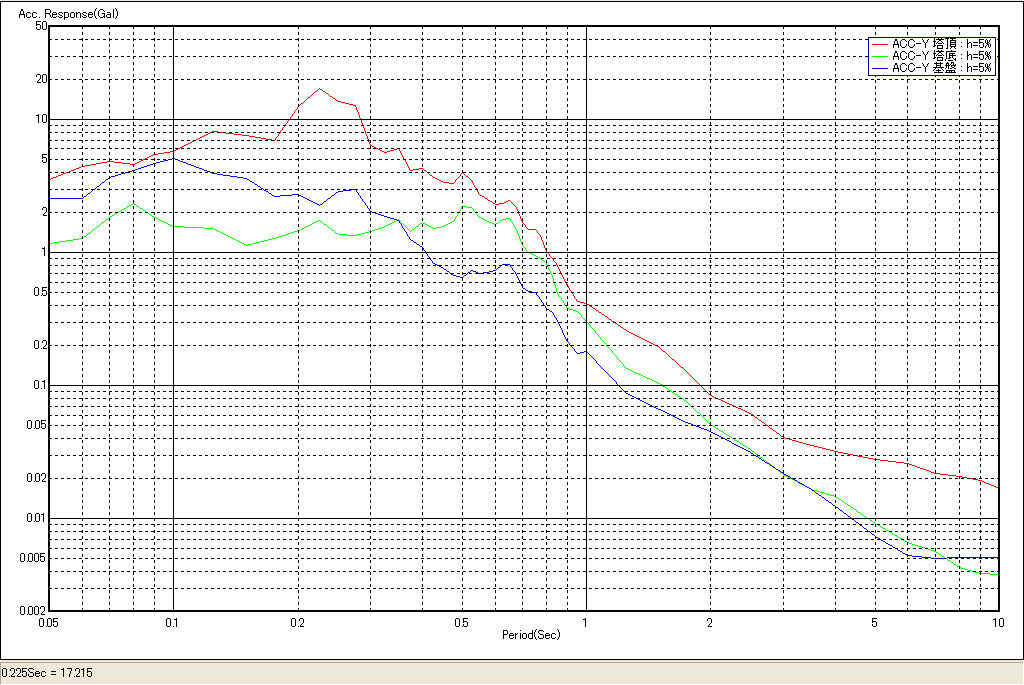This screenshot has width=1024, height=685.
Task: Select the ACC-Y 塔頂 legend entry
Action: coord(940,44)
